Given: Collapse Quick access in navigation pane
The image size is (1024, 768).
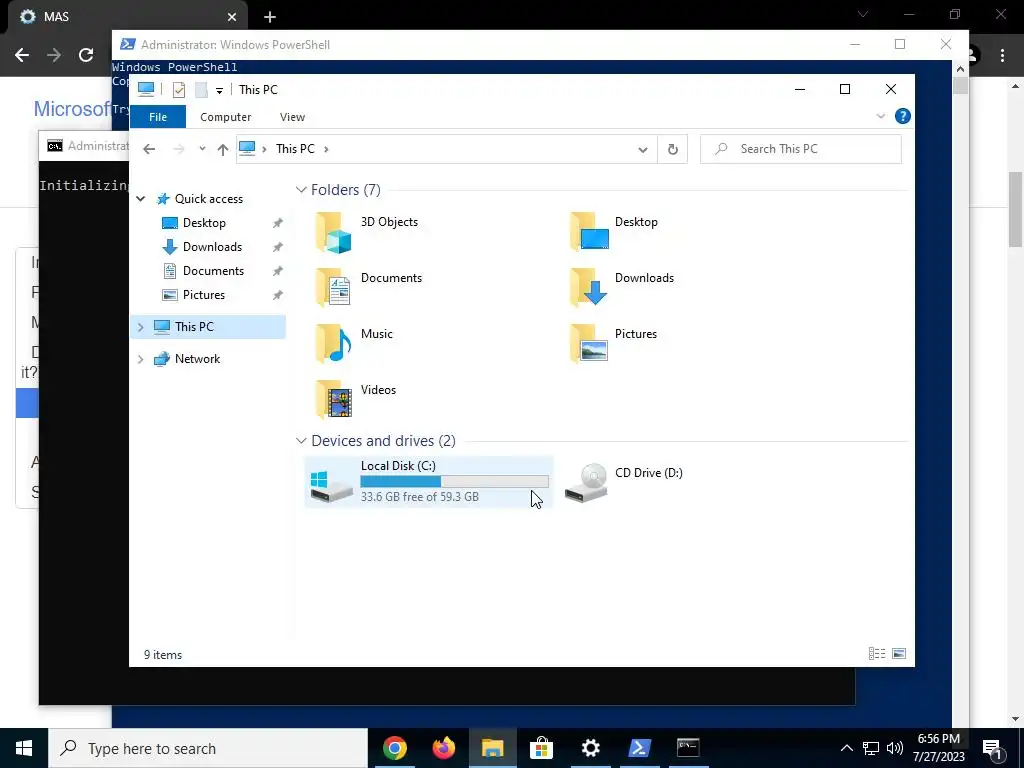Looking at the screenshot, I should [x=140, y=199].
